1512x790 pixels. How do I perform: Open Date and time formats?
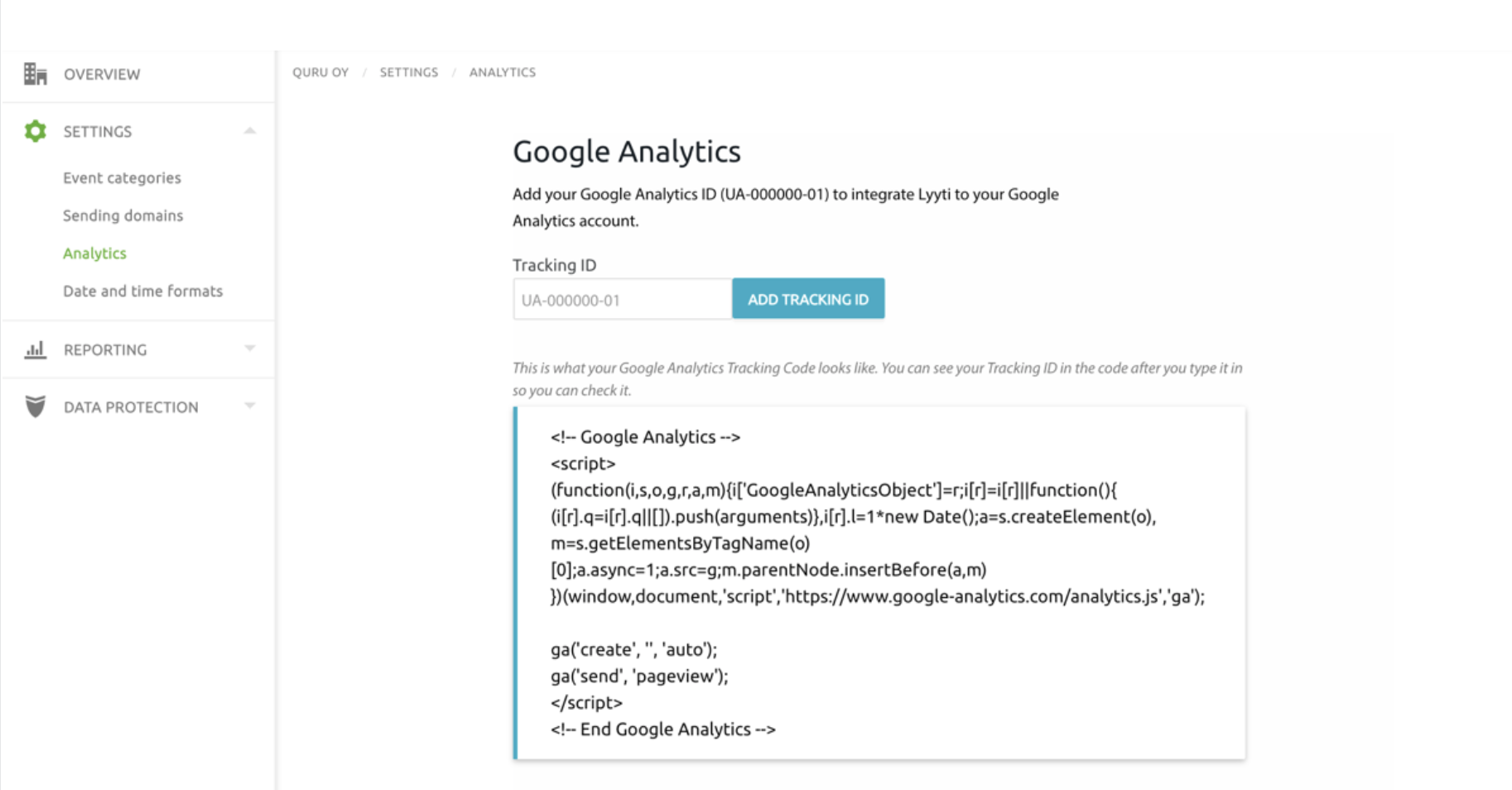click(142, 291)
